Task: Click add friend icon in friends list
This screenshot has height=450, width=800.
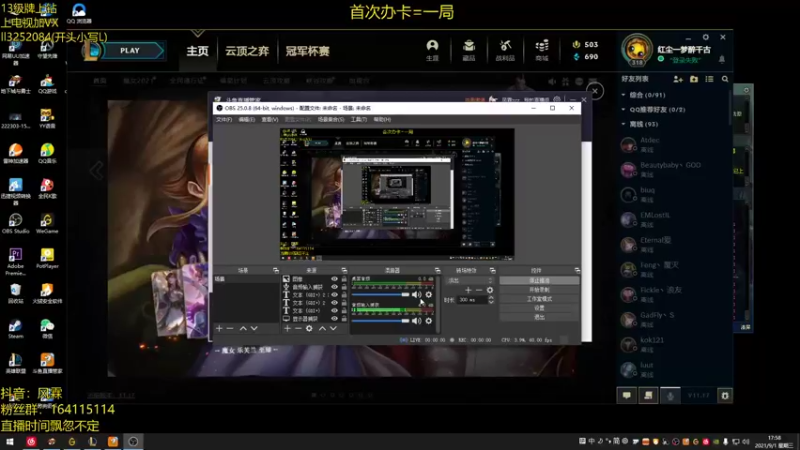Action: point(678,79)
